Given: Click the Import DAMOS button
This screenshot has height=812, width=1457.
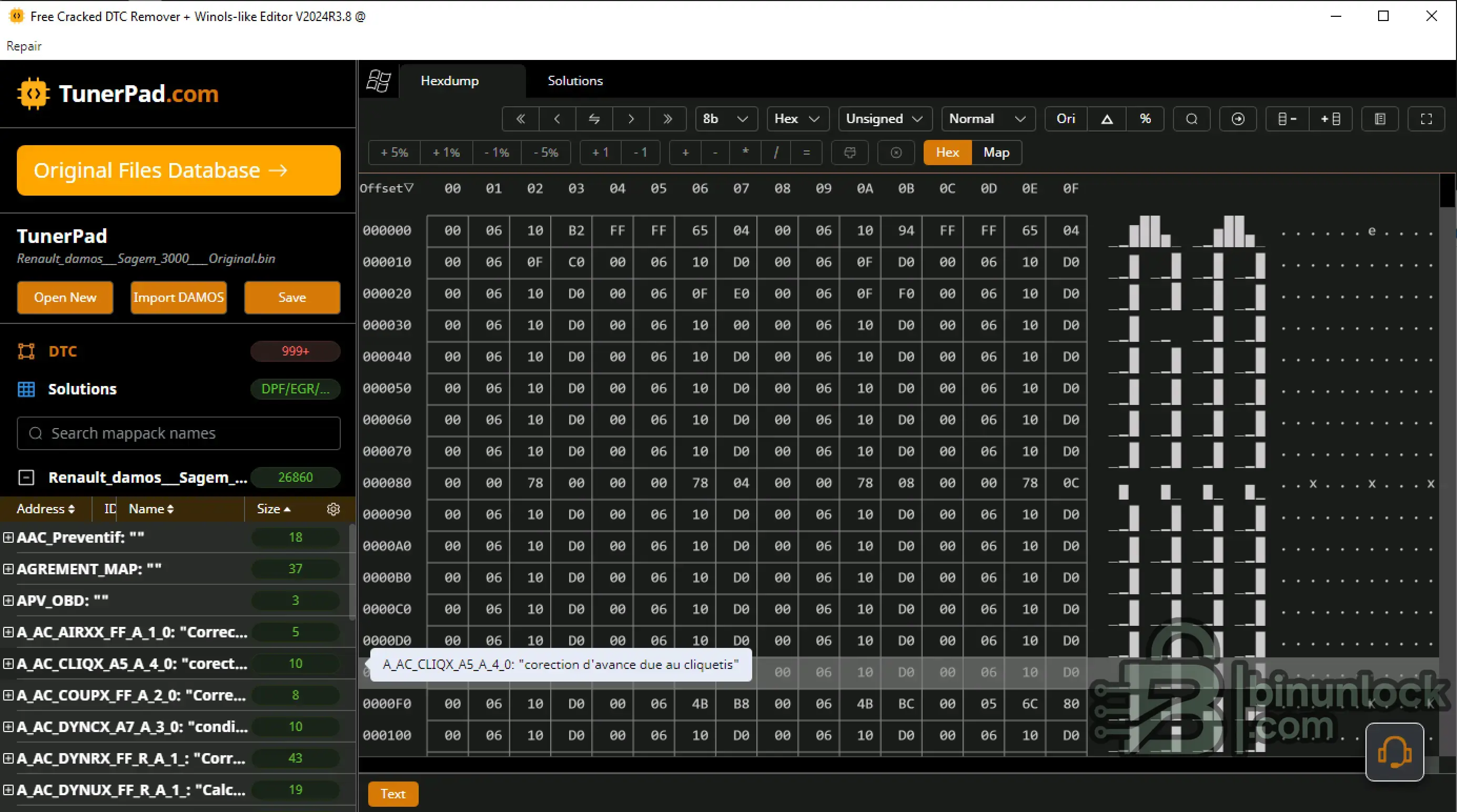Looking at the screenshot, I should (179, 298).
